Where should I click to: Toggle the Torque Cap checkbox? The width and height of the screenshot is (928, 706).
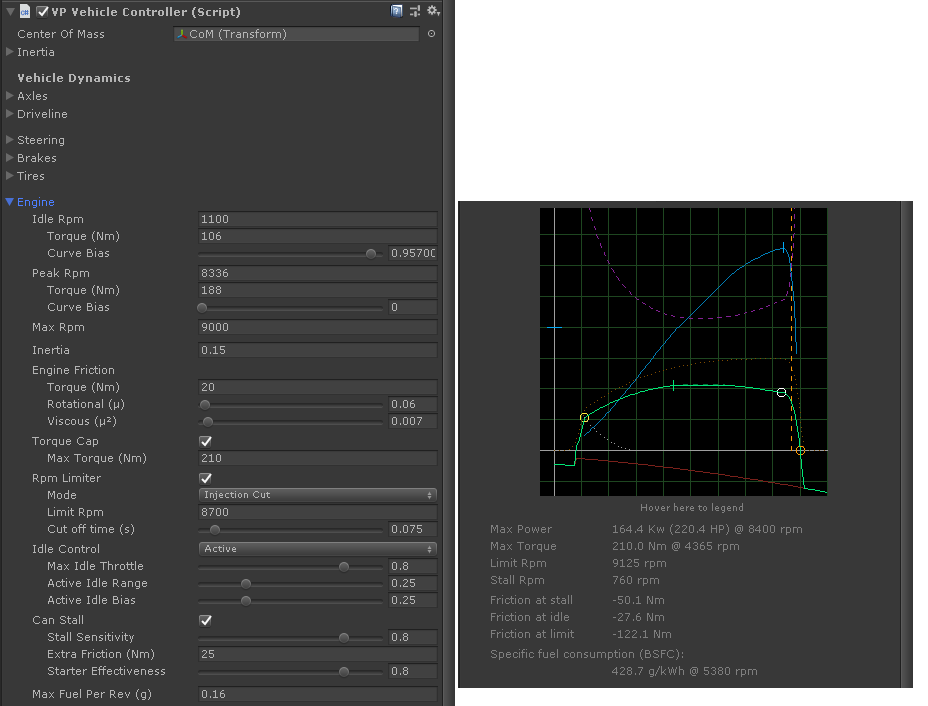pyautogui.click(x=206, y=441)
